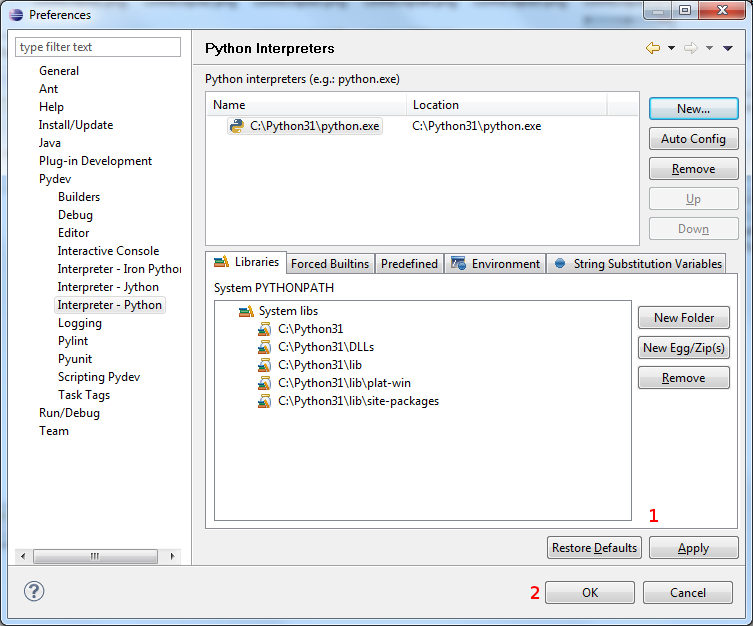
Task: Click the icon beside C:\Python31\lib\site-packages
Action: tap(264, 401)
